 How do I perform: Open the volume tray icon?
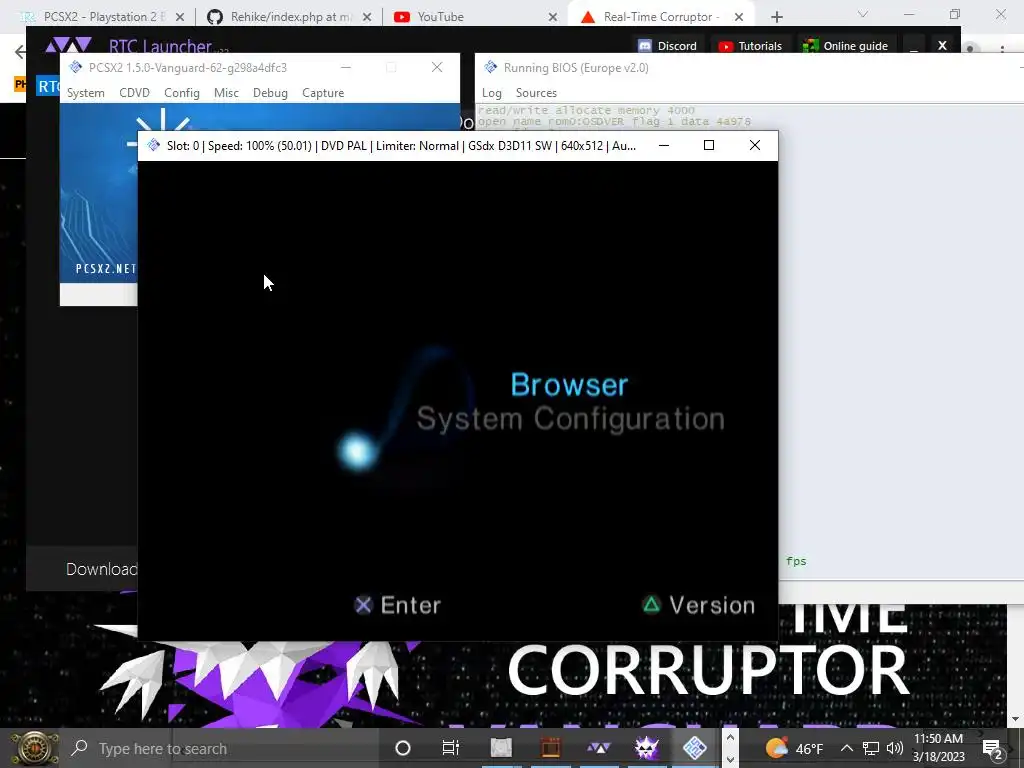coord(895,748)
